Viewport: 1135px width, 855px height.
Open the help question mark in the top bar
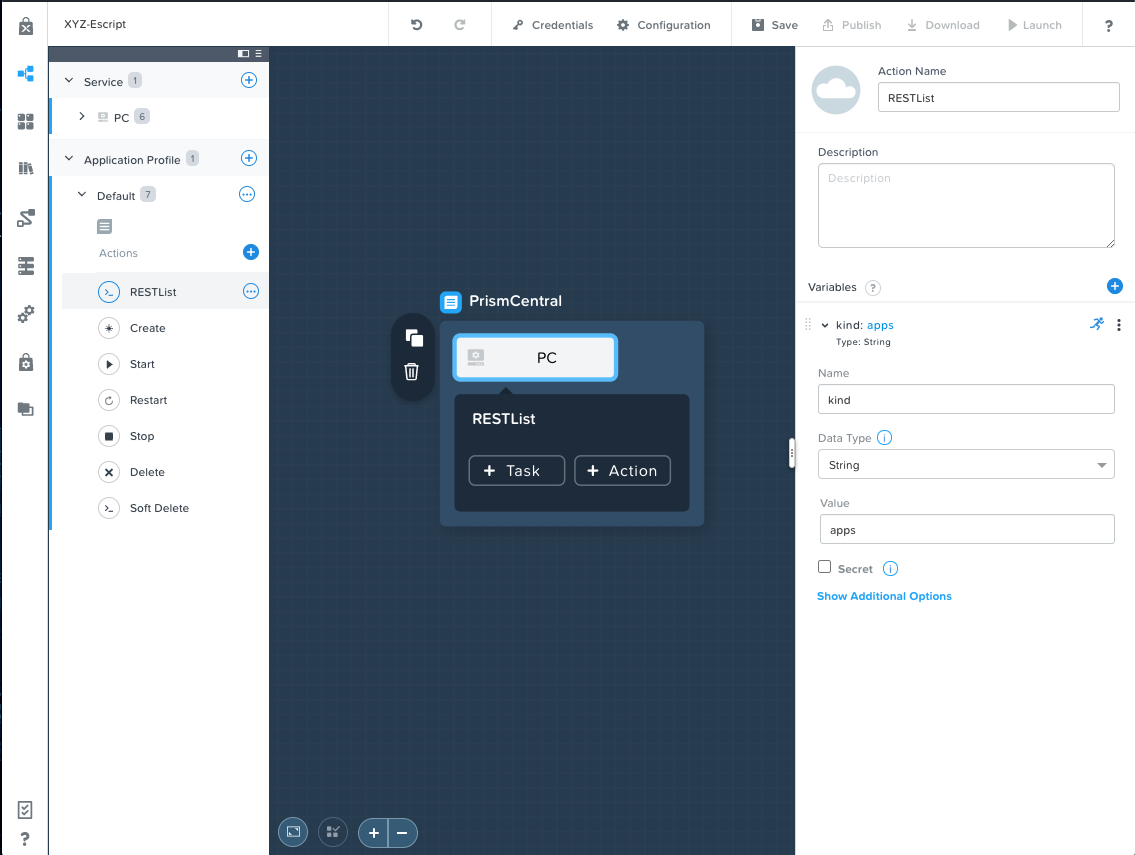point(1108,25)
